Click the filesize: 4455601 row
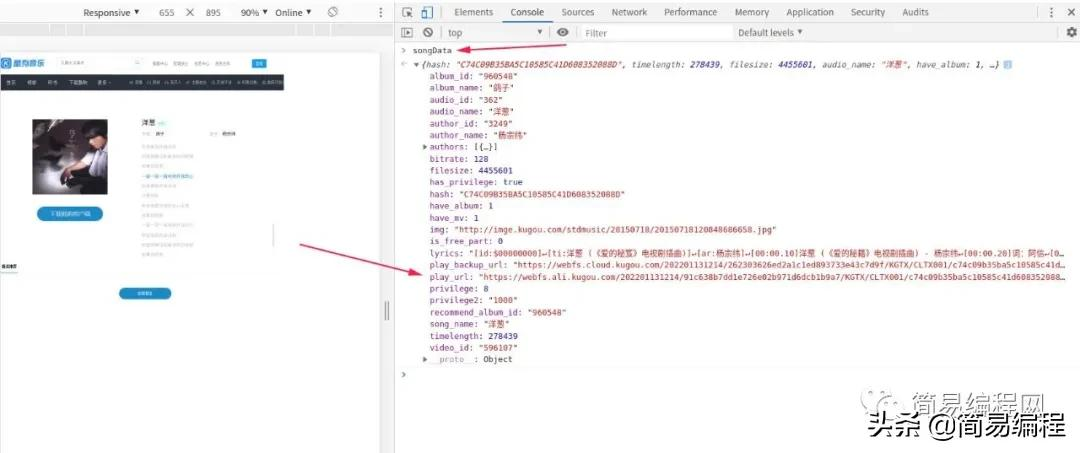 point(470,171)
